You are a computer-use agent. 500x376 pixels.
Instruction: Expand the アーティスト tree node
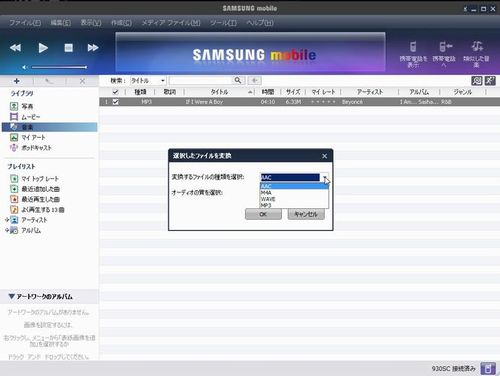click(7, 220)
